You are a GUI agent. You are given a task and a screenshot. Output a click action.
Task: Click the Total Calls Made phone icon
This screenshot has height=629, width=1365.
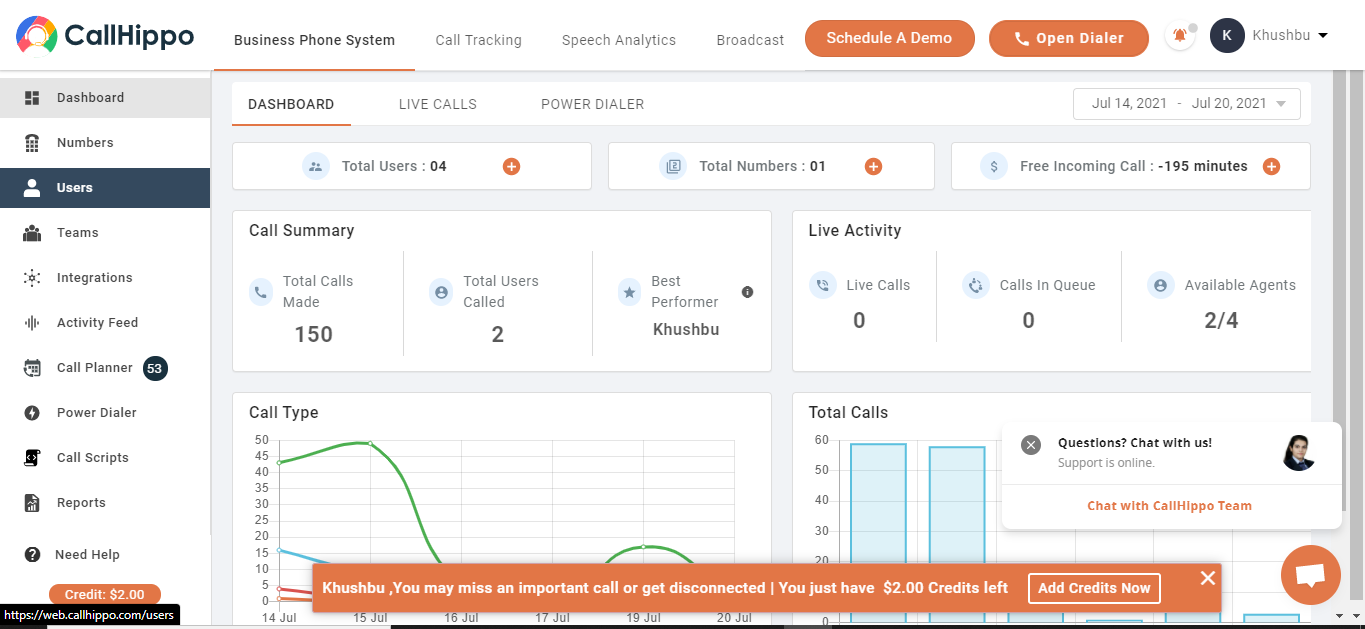261,292
